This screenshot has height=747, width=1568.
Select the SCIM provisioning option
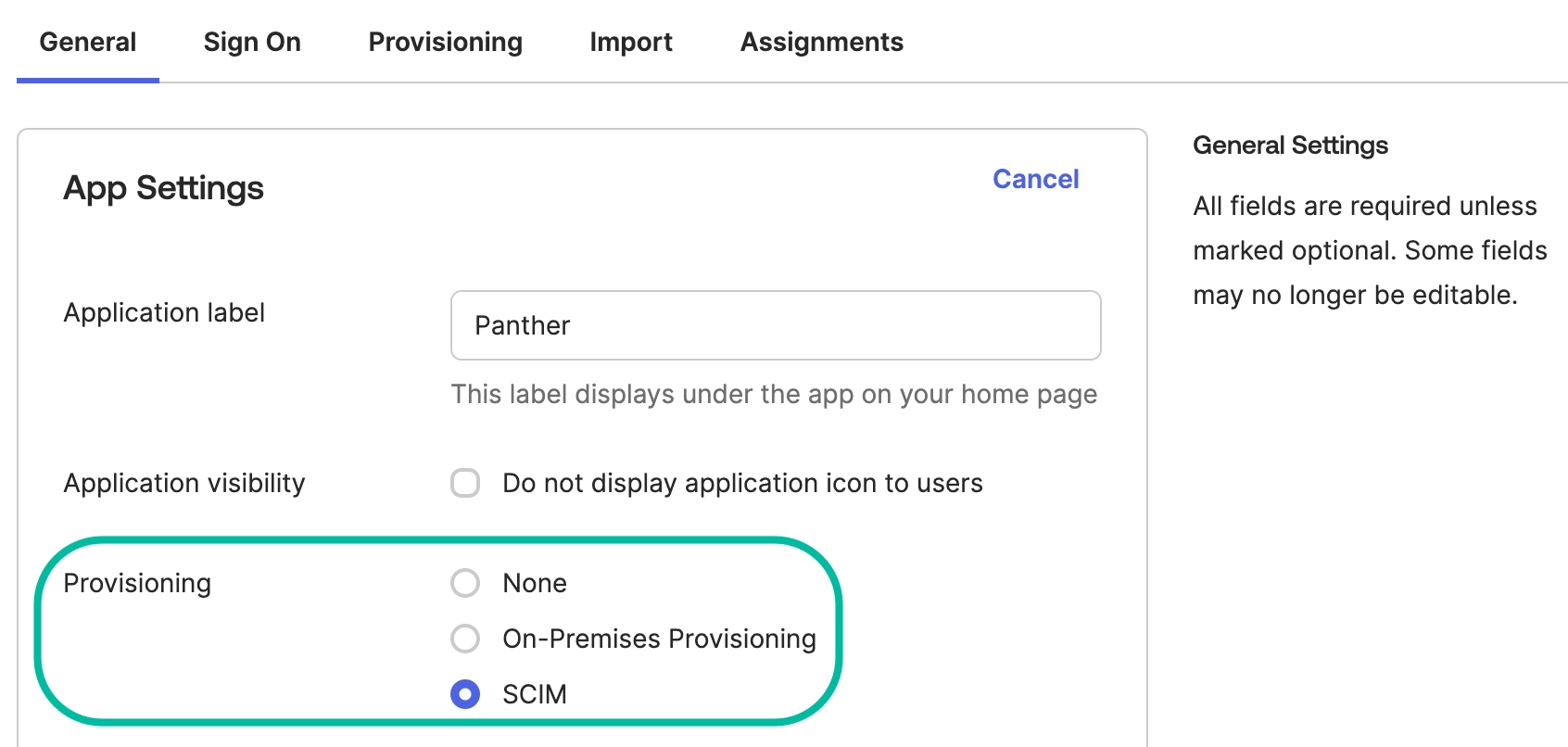(466, 693)
